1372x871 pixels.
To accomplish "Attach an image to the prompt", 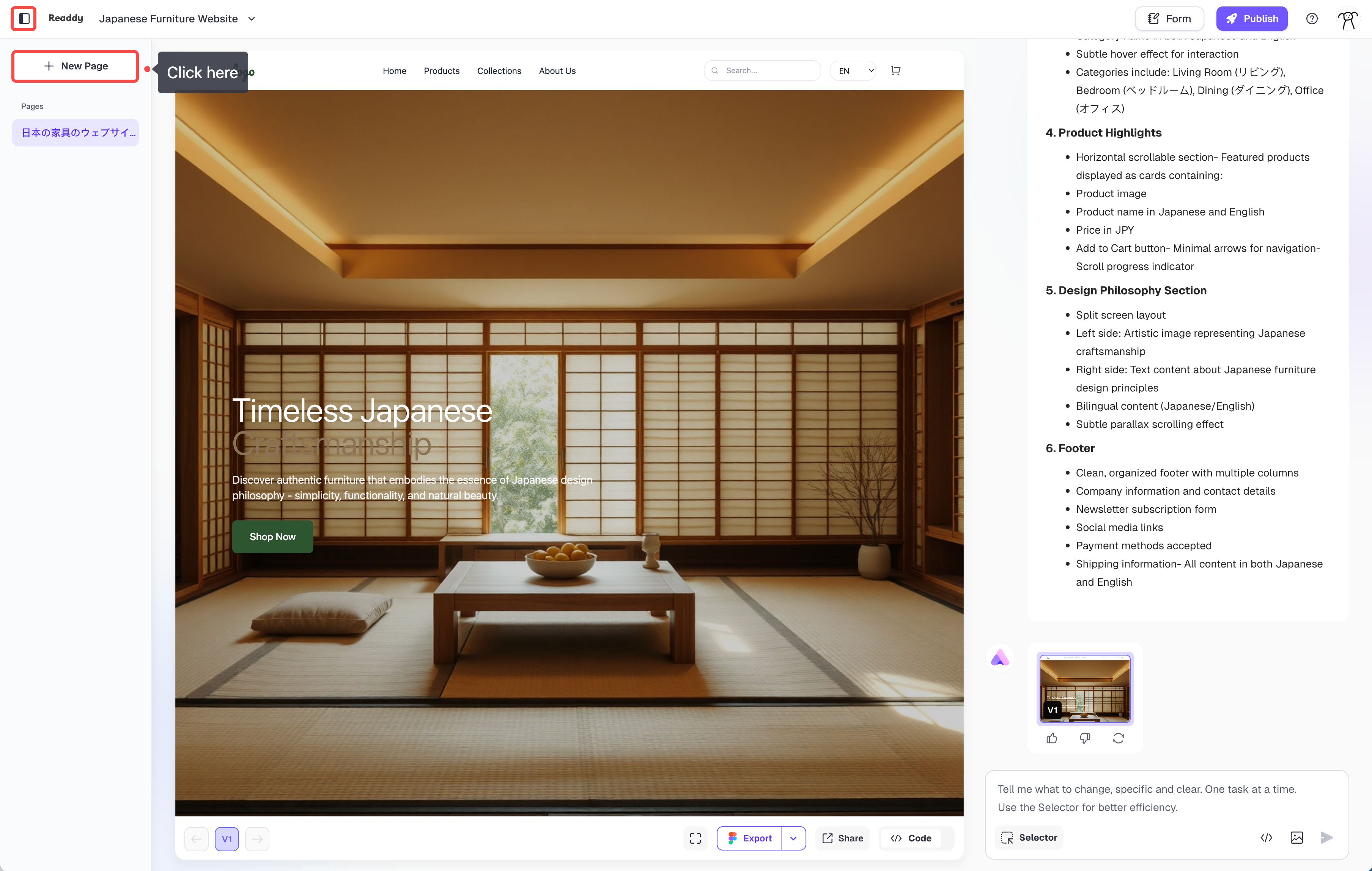I will (x=1296, y=837).
